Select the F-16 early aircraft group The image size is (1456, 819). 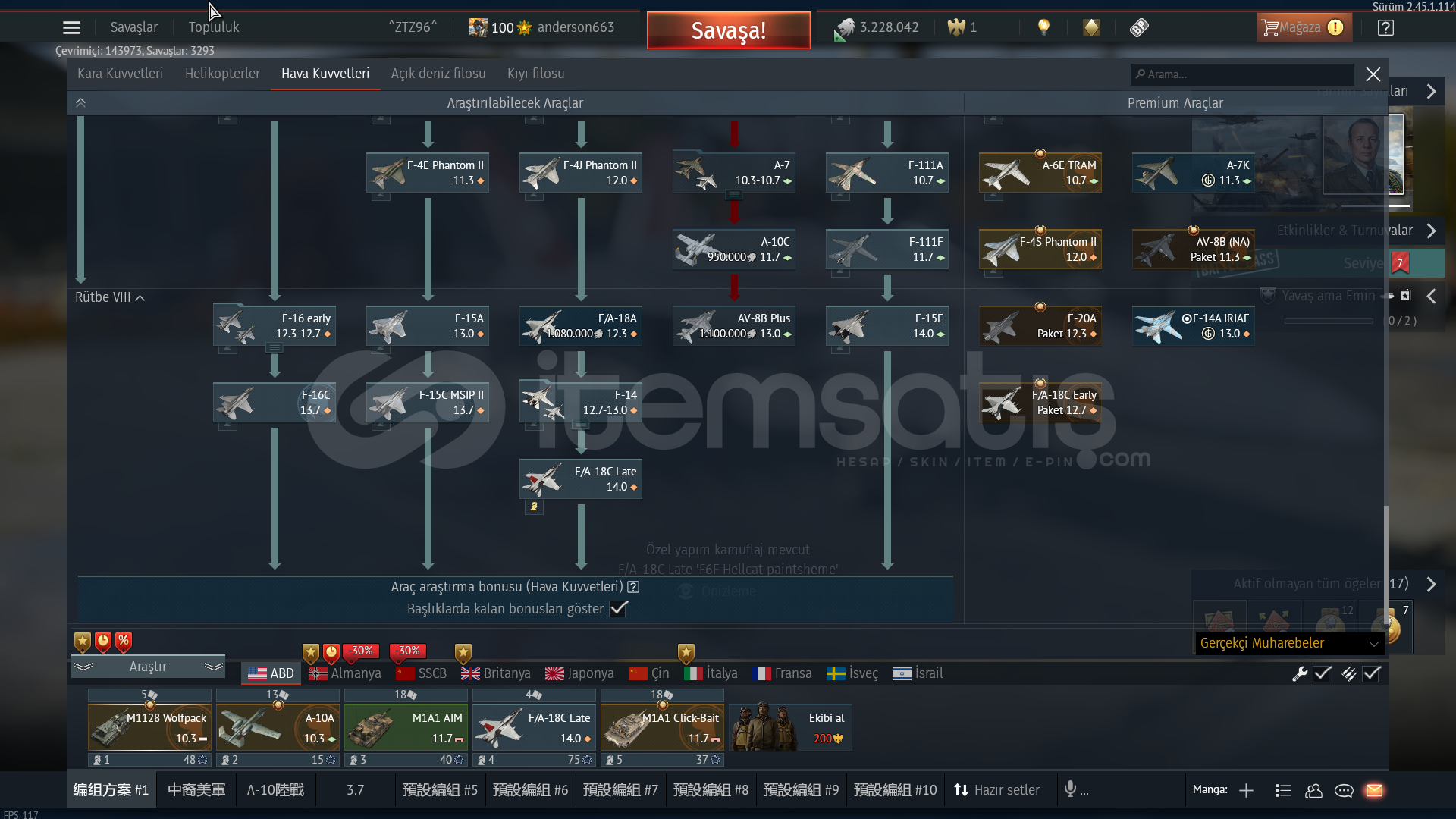[275, 325]
